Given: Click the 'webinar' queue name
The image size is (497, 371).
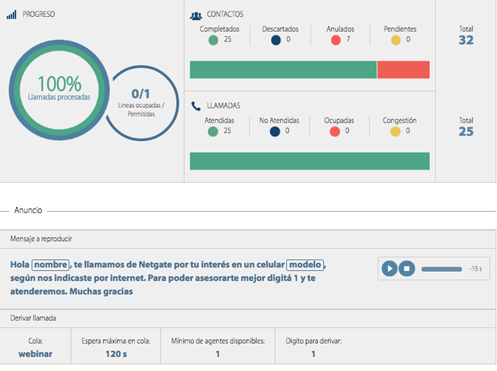Looking at the screenshot, I should pyautogui.click(x=35, y=354).
